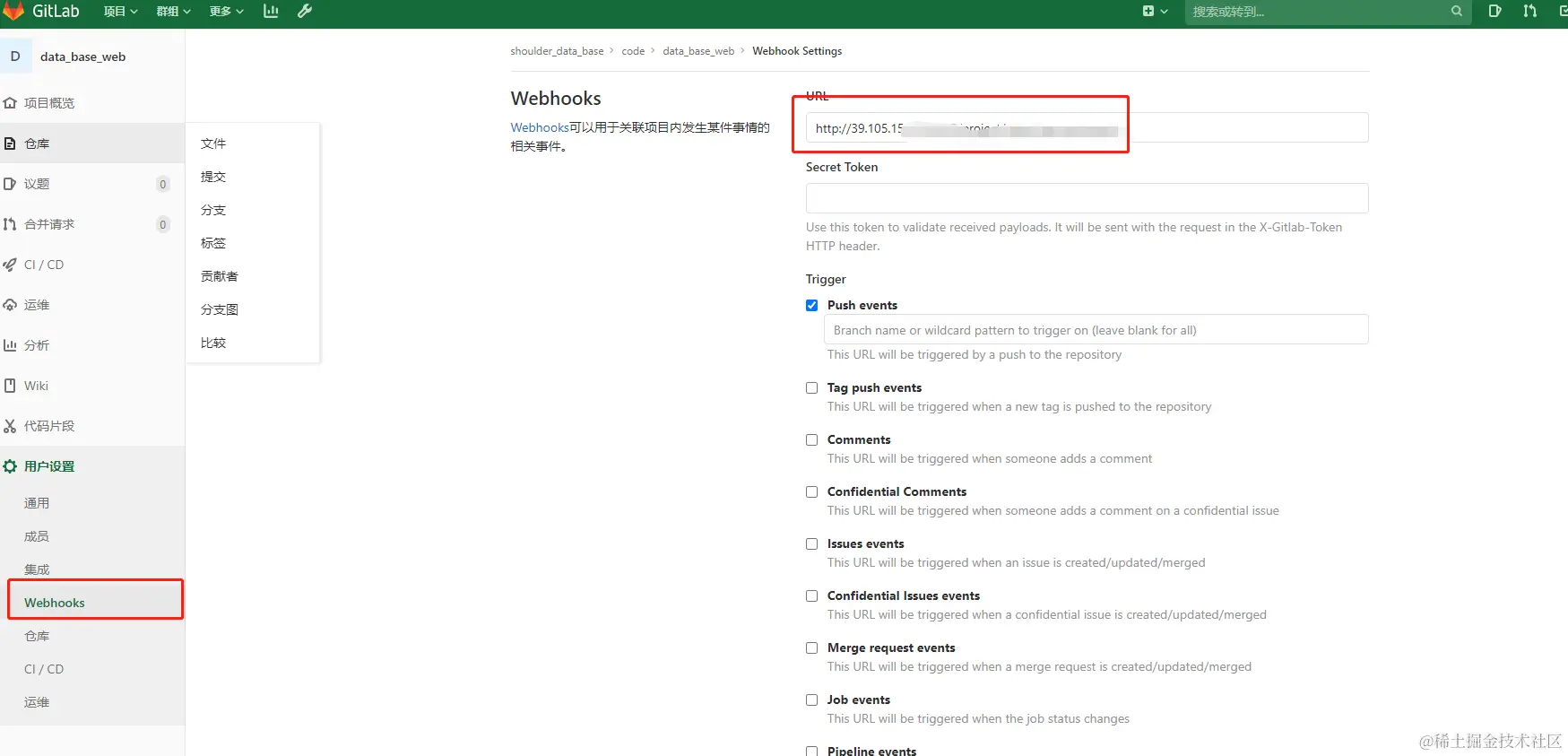
Task: Open merge requests icon in top bar
Action: click(x=1529, y=12)
